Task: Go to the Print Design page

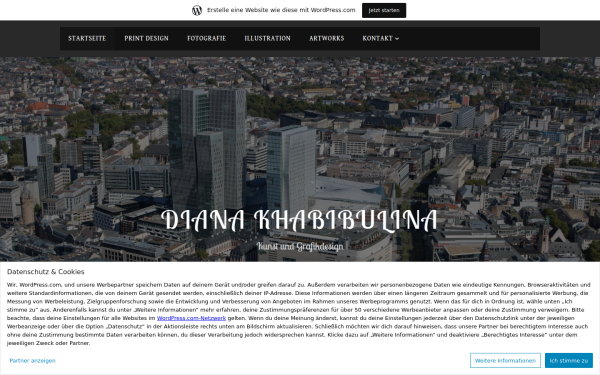Action: point(146,38)
